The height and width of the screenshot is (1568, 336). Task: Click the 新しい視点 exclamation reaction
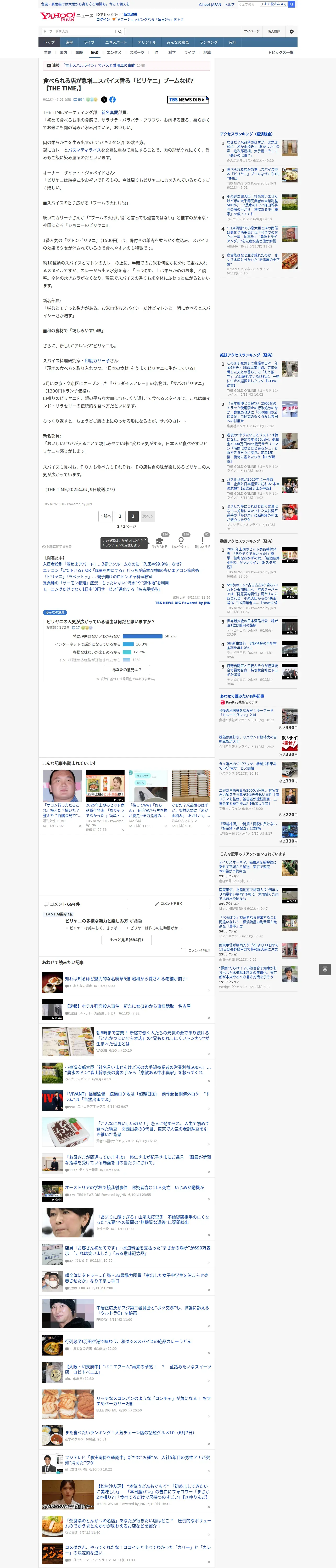pyautogui.click(x=203, y=540)
